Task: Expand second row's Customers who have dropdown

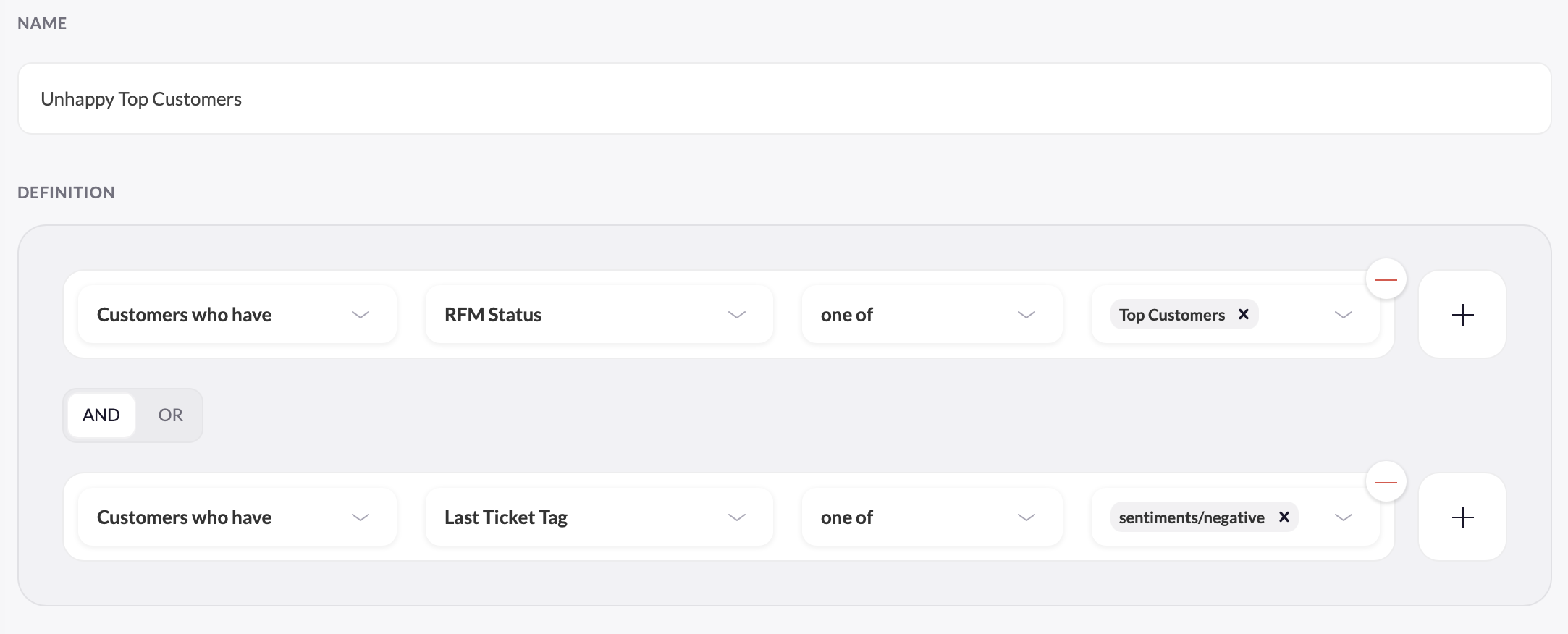Action: [x=237, y=517]
